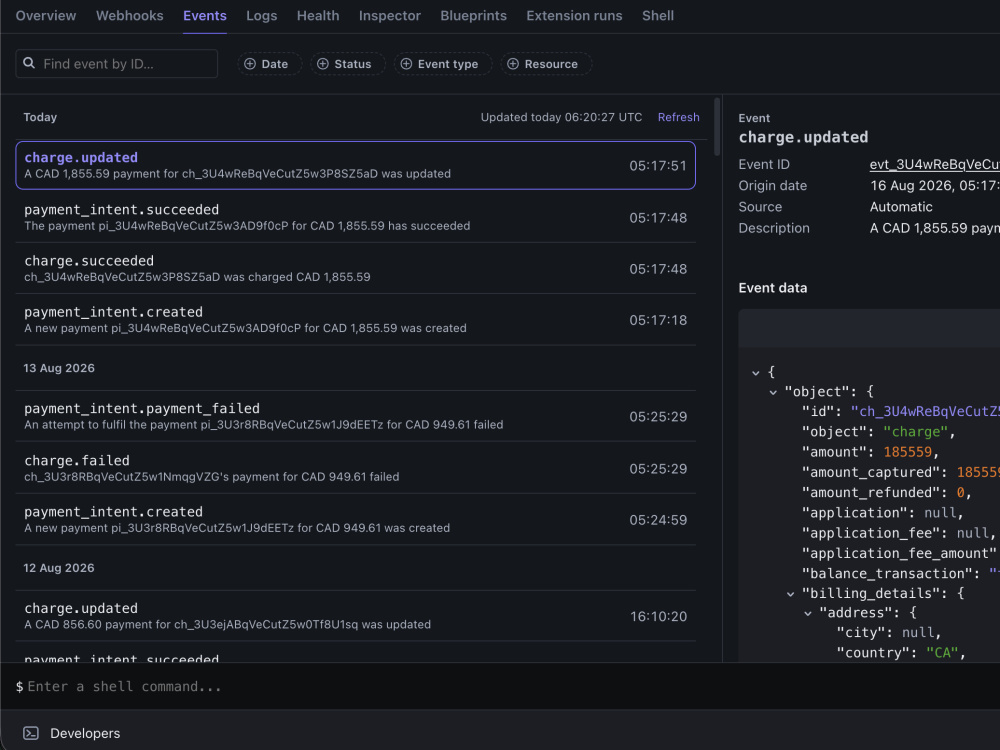This screenshot has height=750, width=1000.
Task: Click the "object": "charge" value
Action: click(x=916, y=432)
